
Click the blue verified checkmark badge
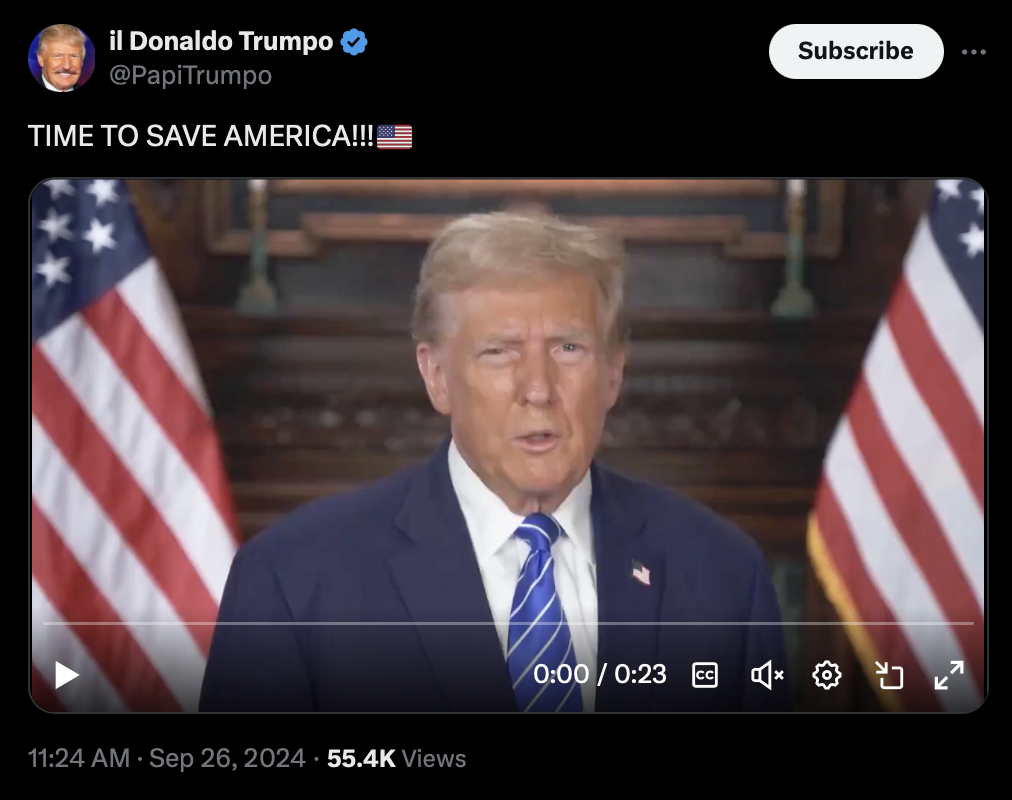pos(354,42)
